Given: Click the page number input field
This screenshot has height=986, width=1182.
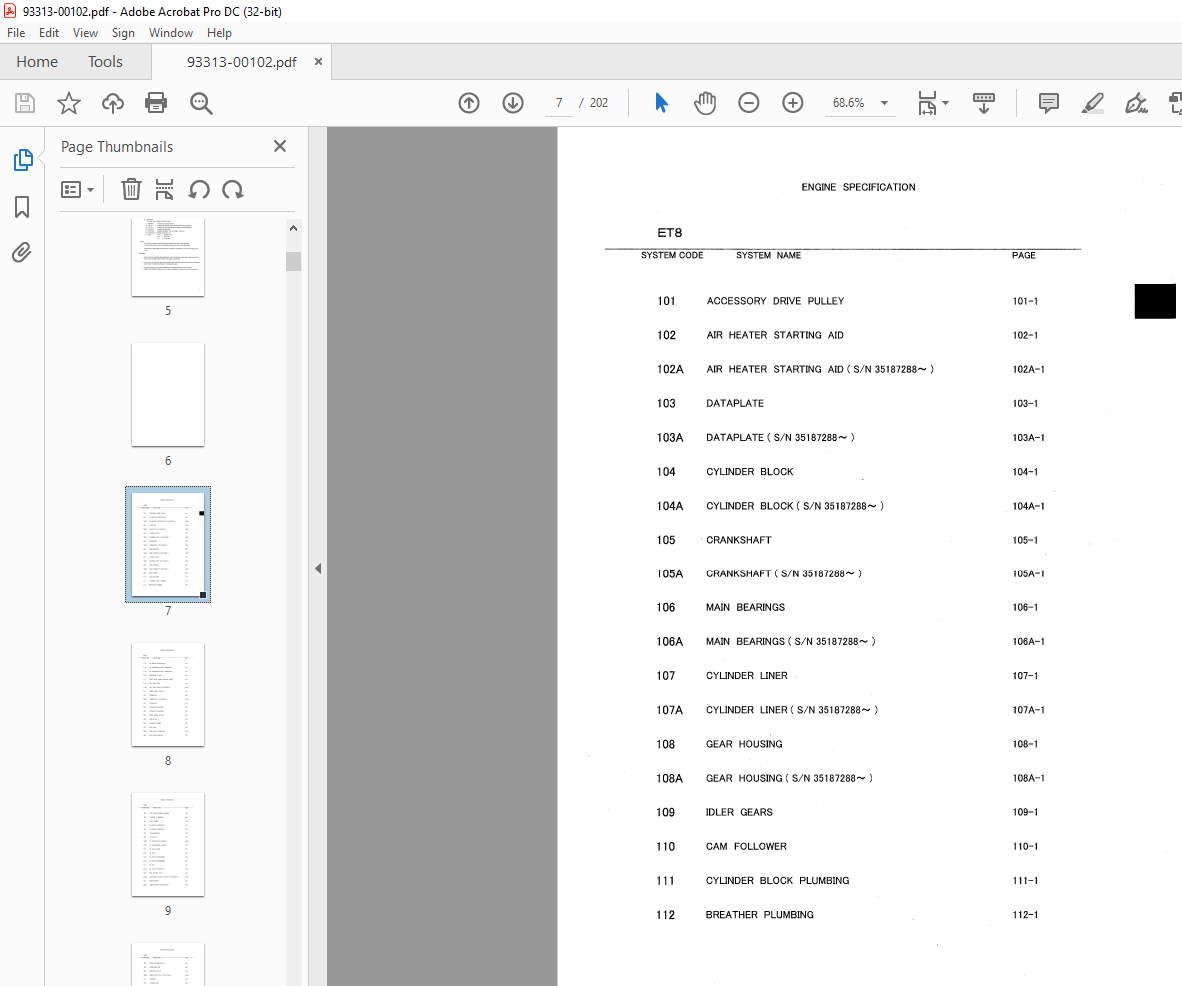Looking at the screenshot, I should click(x=559, y=103).
